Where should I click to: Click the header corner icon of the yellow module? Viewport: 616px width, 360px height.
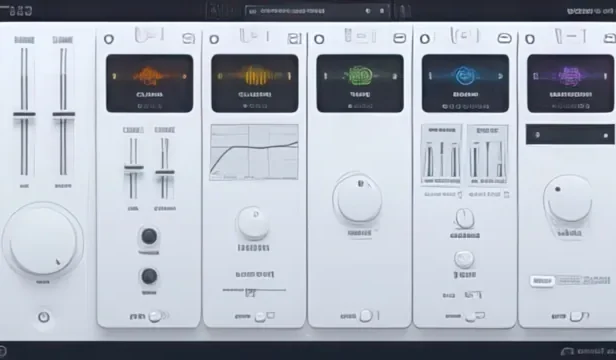click(294, 39)
